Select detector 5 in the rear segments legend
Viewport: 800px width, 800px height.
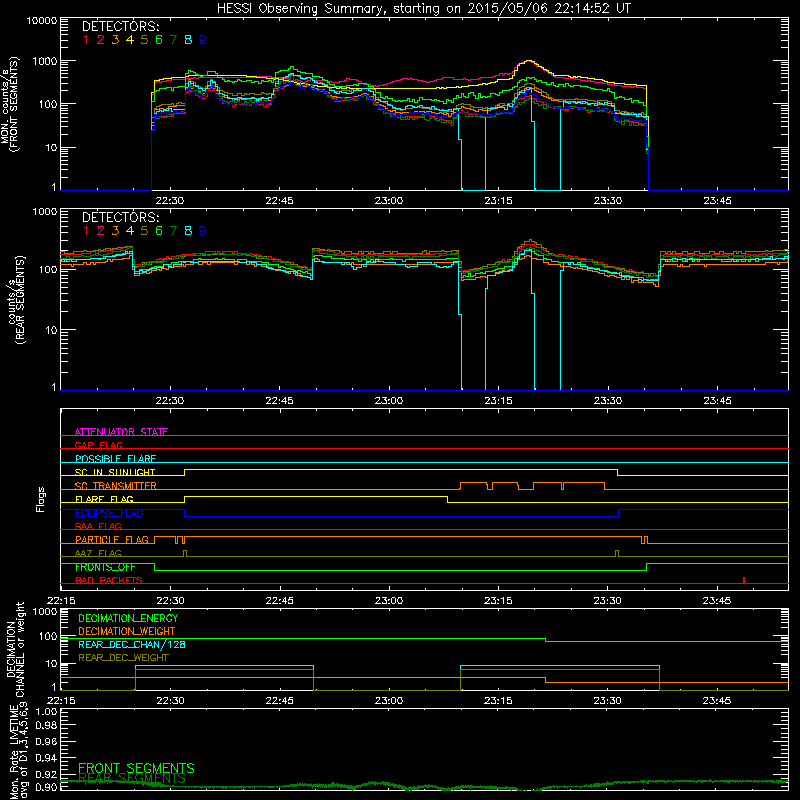144,231
